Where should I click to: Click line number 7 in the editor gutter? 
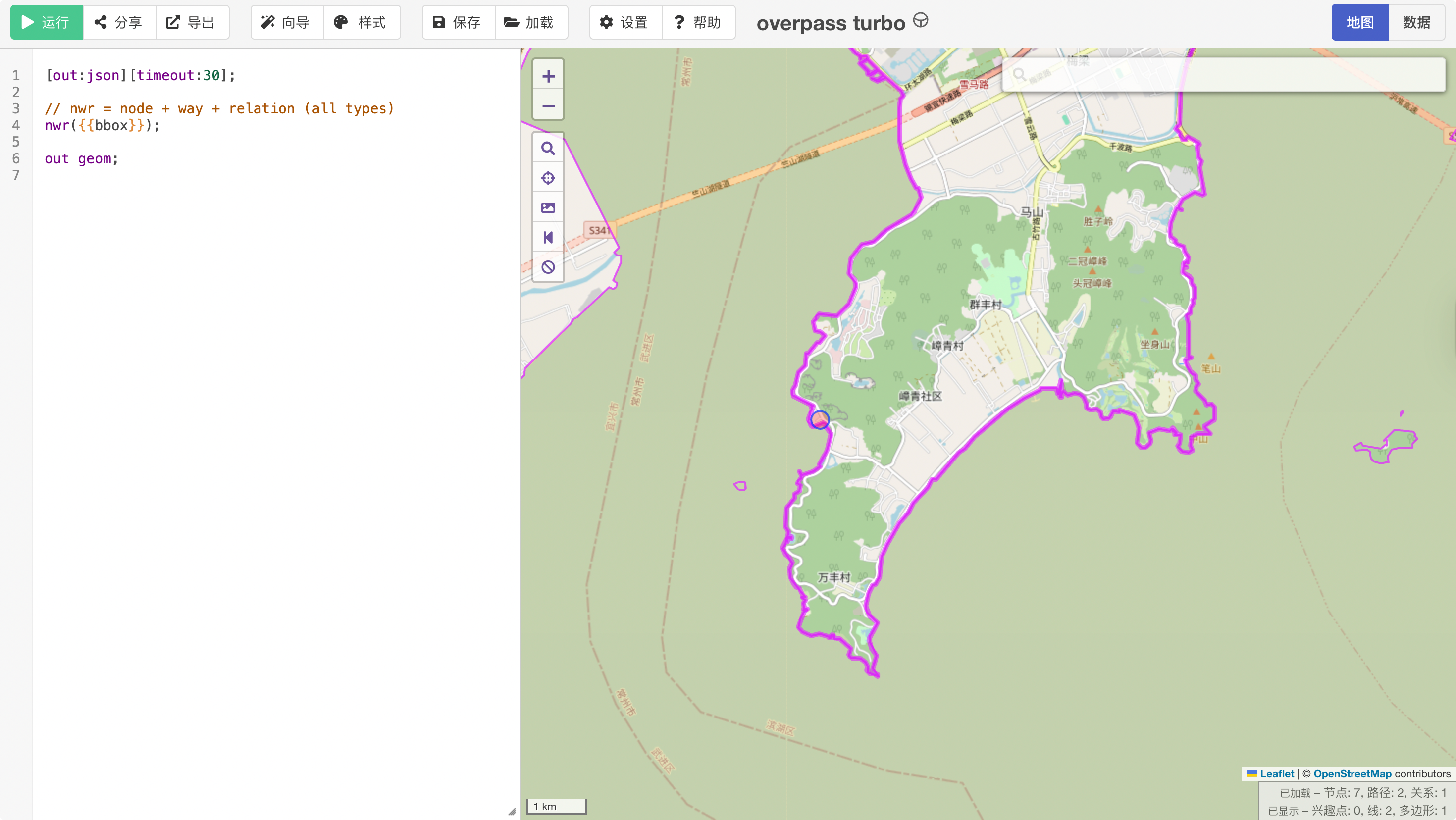tap(16, 176)
